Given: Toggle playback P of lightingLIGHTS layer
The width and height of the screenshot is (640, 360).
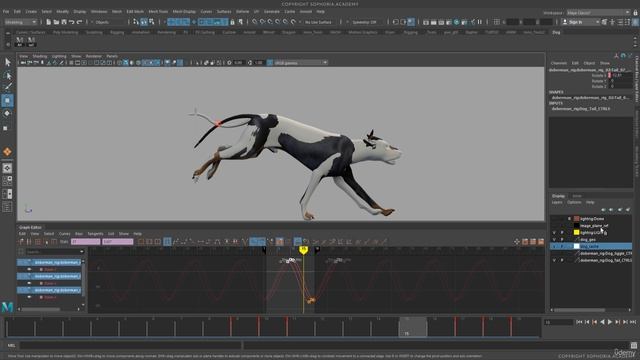Looking at the screenshot, I should tap(562, 233).
